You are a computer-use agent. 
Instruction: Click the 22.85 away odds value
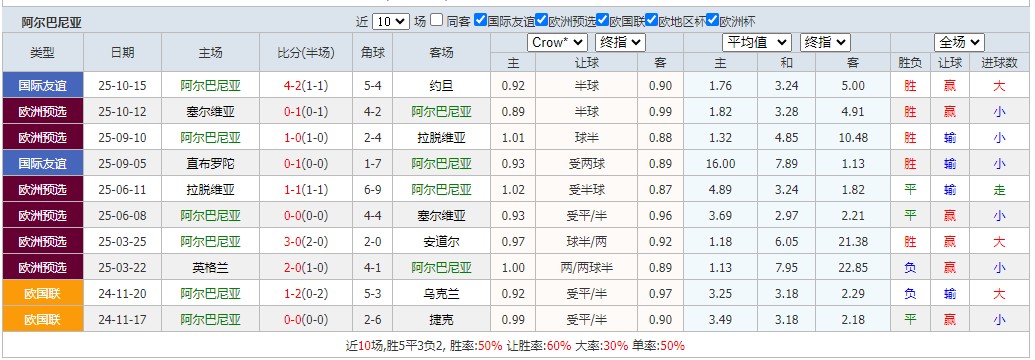coord(853,268)
